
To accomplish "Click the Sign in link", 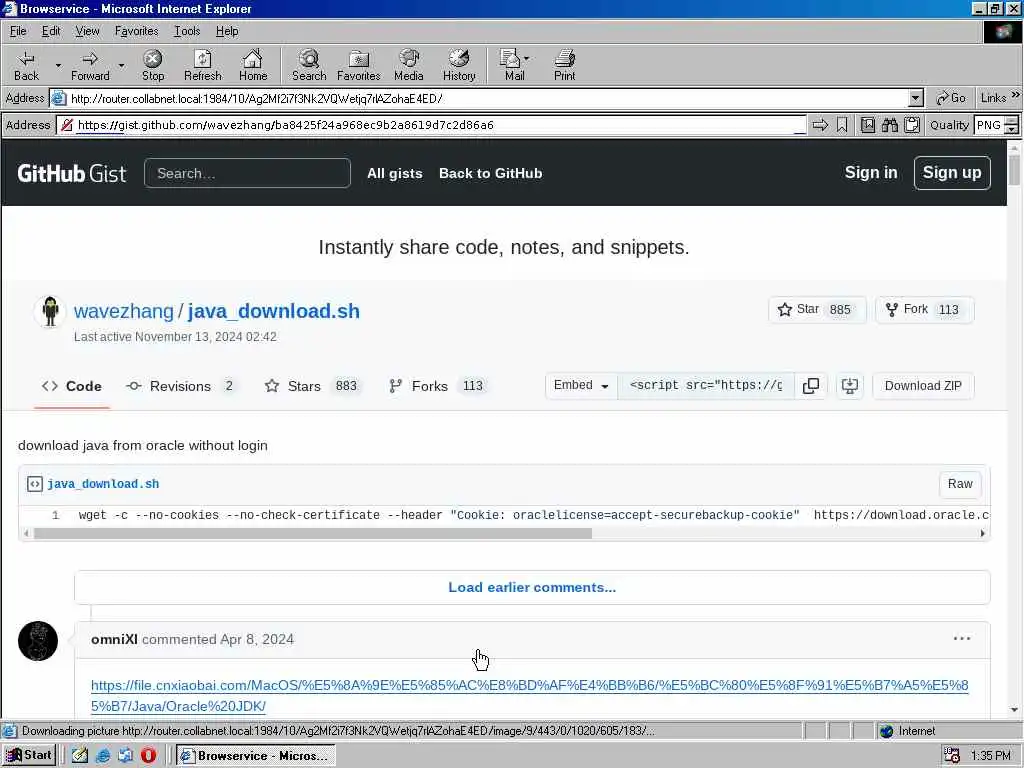I will pos(871,172).
